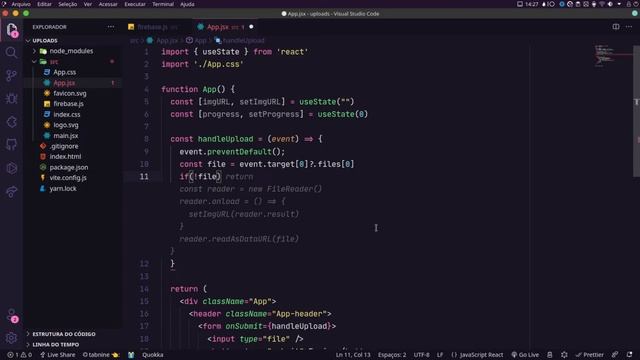Open firebase.js in the explorer tree

(69, 104)
